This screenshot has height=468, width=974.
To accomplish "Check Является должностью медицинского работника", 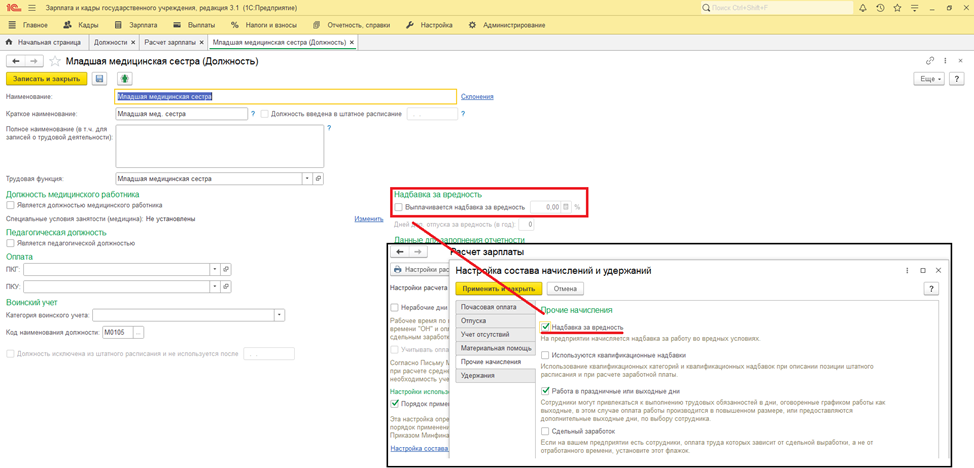I will (9, 204).
